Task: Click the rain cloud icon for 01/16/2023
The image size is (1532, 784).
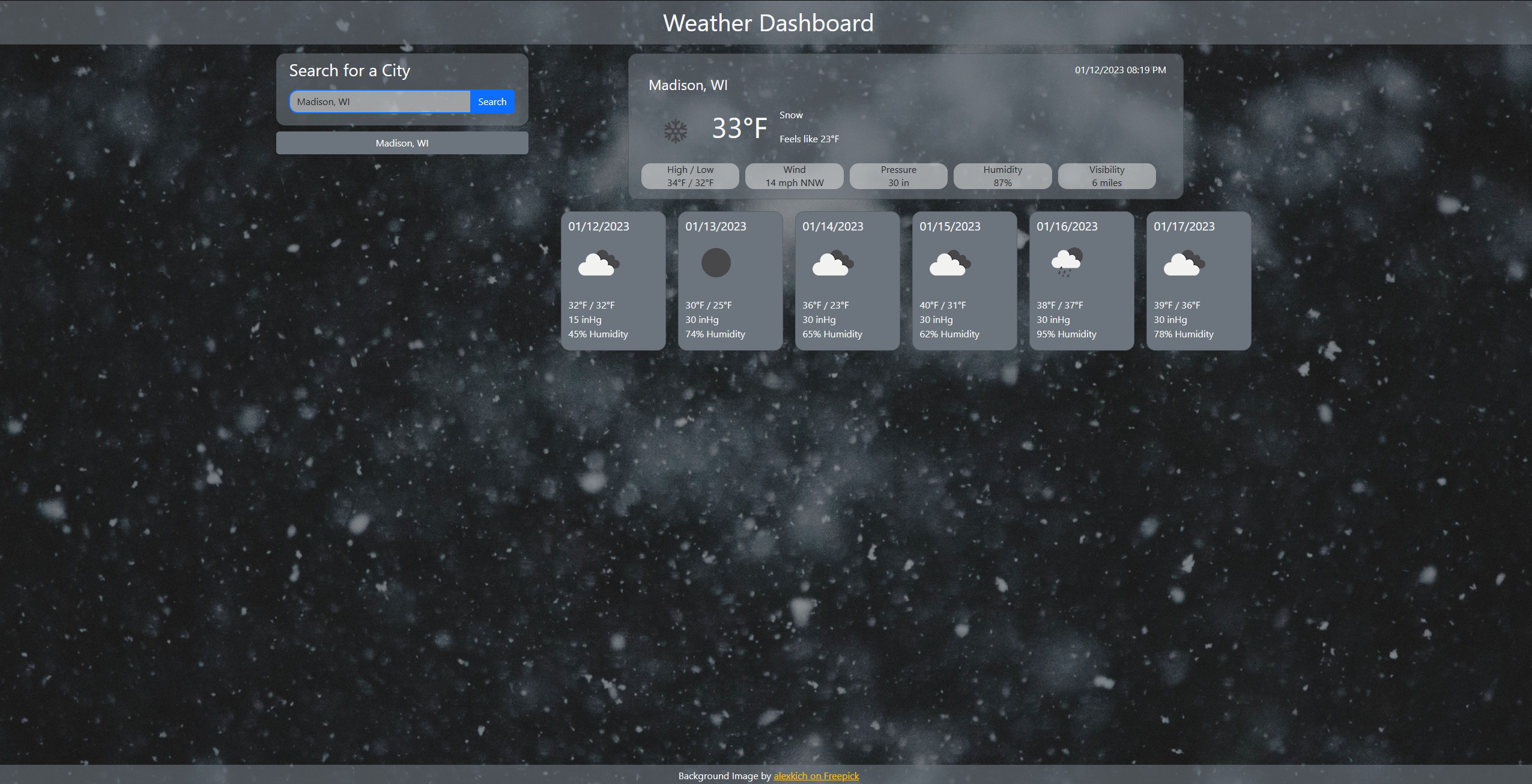Action: [x=1067, y=262]
